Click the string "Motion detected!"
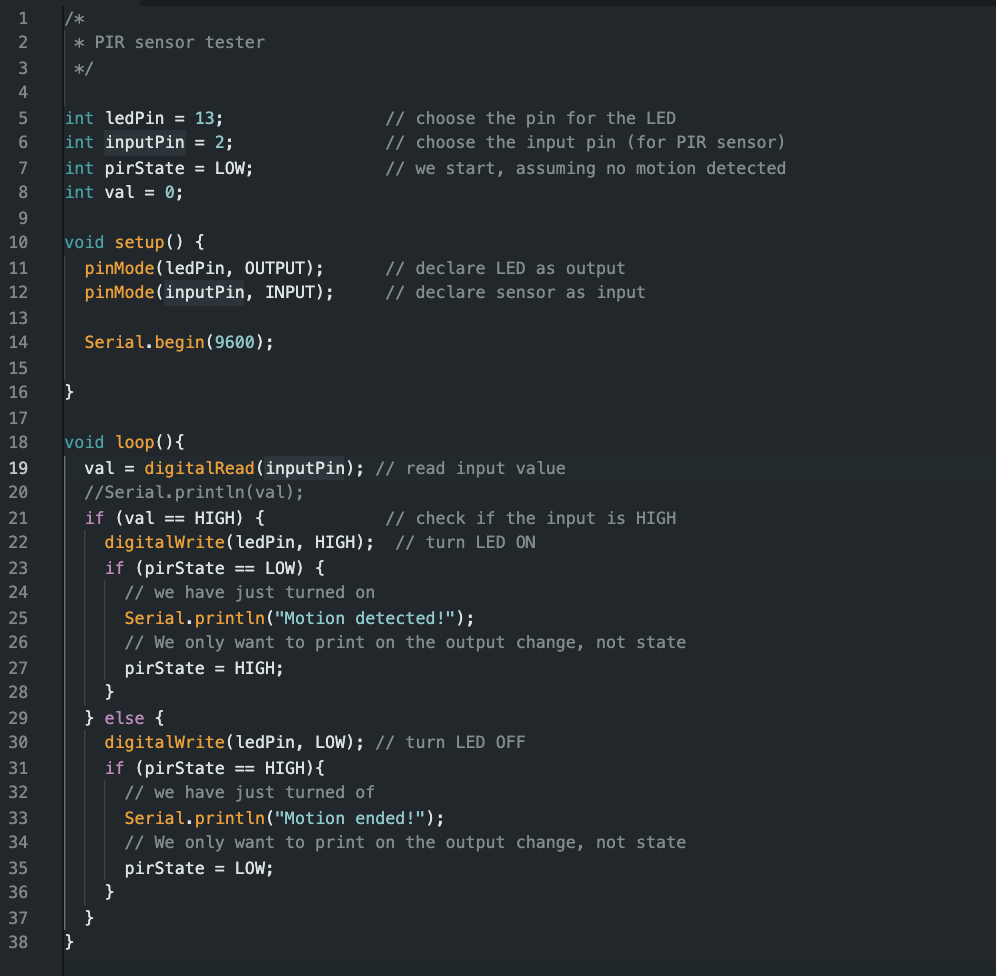 click(365, 618)
